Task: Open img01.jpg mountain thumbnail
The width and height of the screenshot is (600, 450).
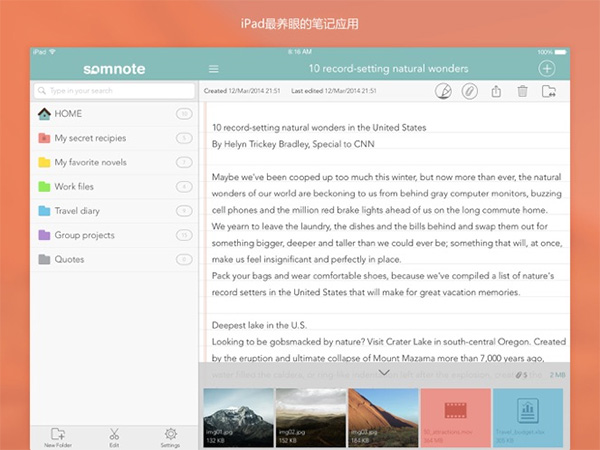Action: [x=236, y=417]
